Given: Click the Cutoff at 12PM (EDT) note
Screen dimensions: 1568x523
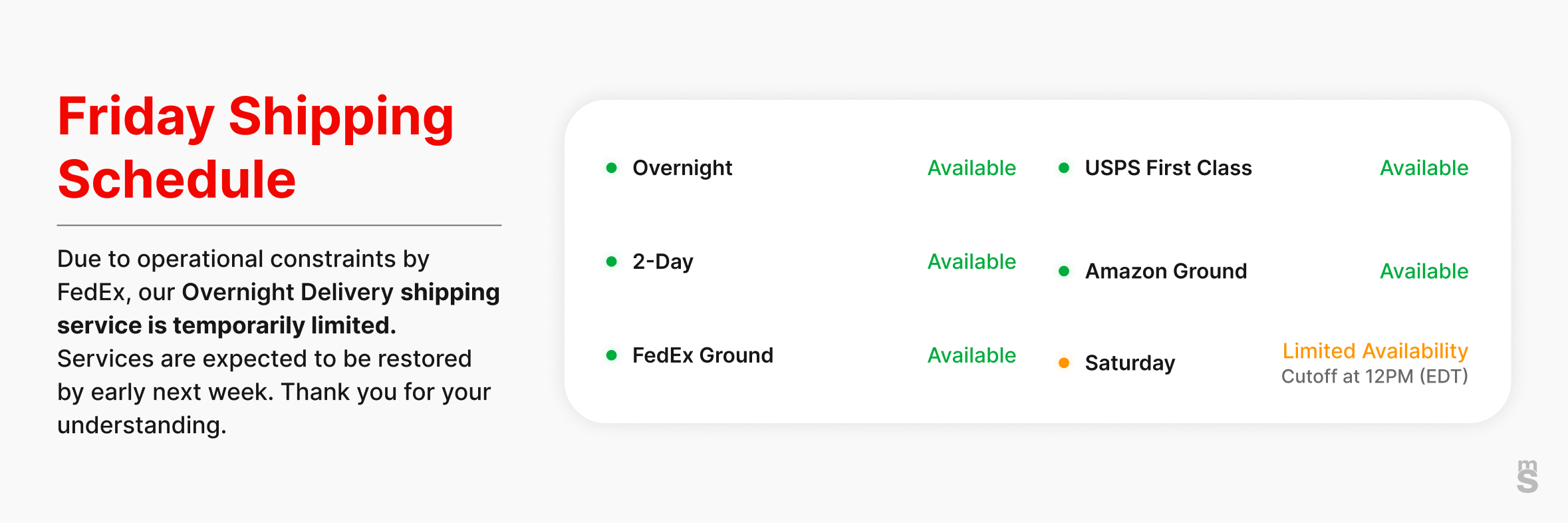Looking at the screenshot, I should tap(1374, 377).
